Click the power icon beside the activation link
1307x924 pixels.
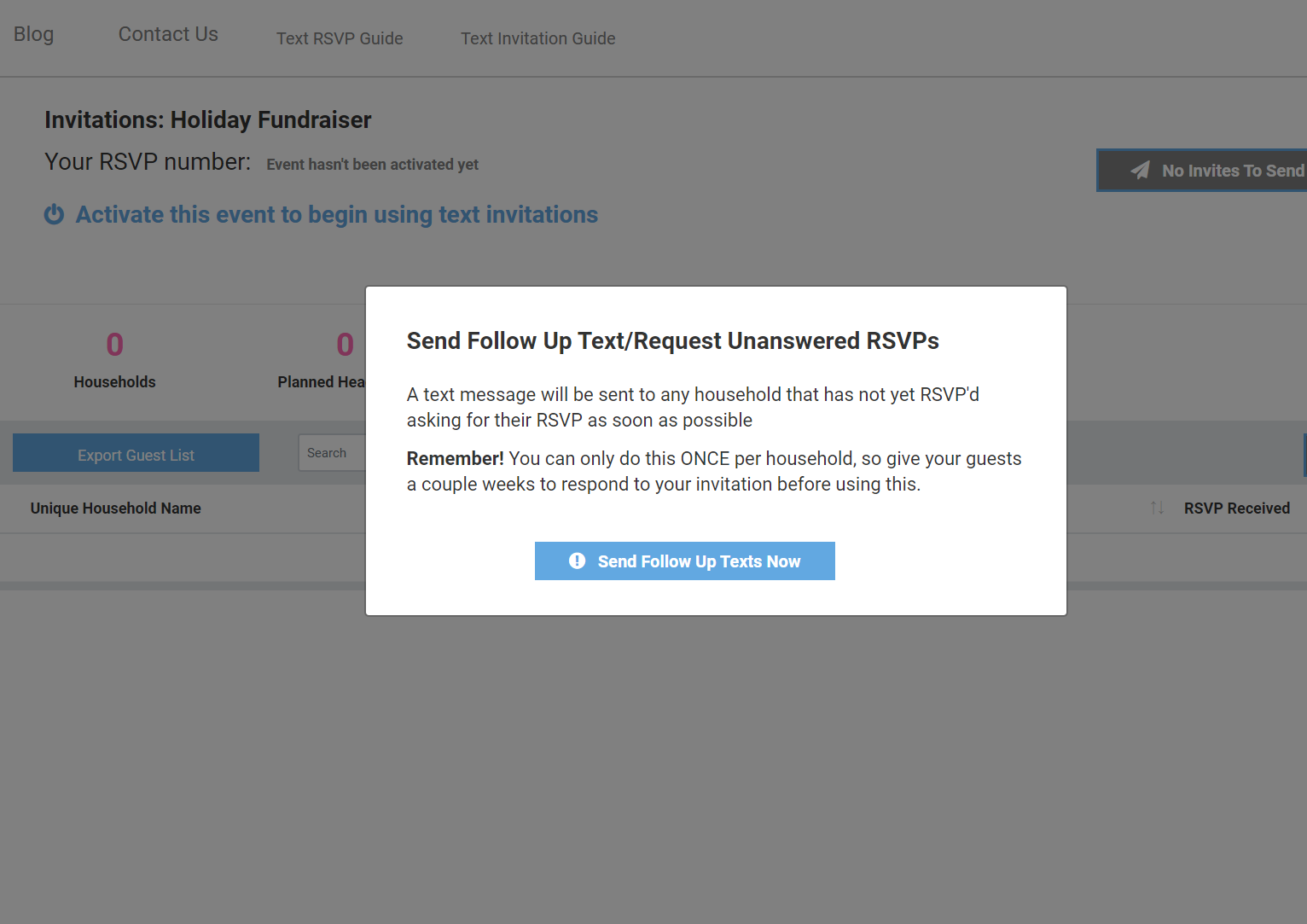(x=54, y=214)
